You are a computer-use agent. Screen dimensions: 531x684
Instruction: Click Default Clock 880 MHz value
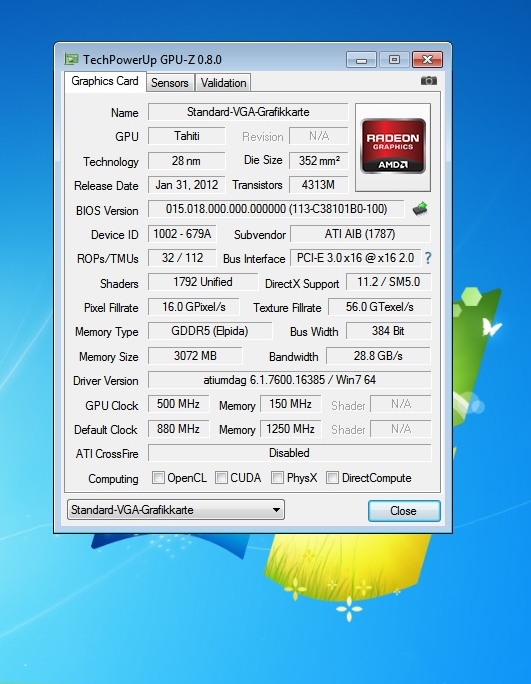point(178,429)
